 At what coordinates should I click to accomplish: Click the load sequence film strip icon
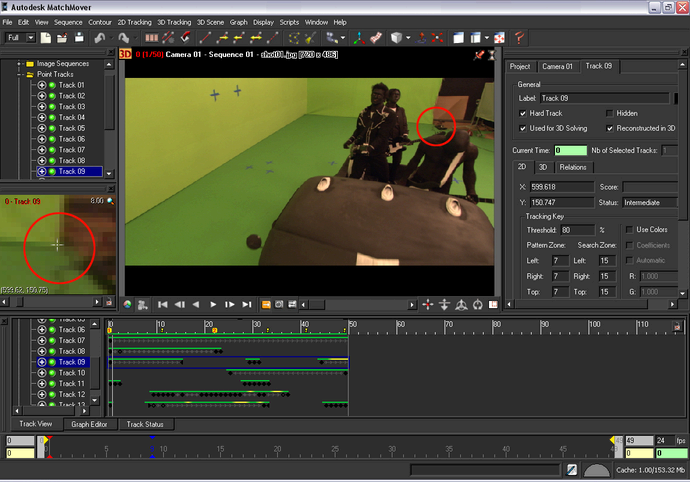(152, 38)
